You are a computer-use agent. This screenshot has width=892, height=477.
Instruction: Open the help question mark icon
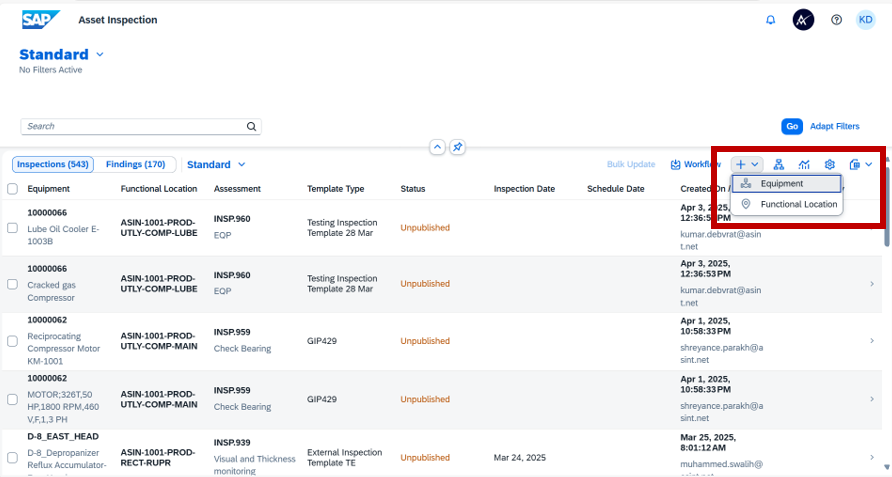(x=836, y=20)
